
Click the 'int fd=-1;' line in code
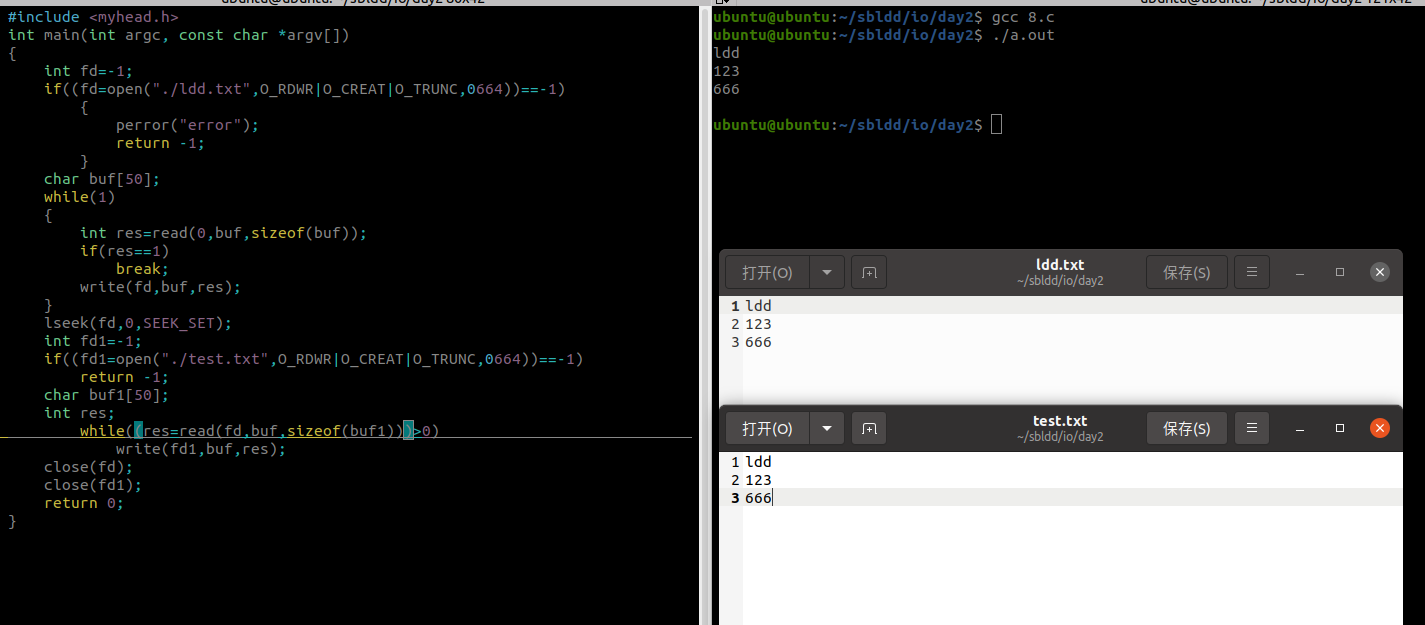tap(88, 71)
